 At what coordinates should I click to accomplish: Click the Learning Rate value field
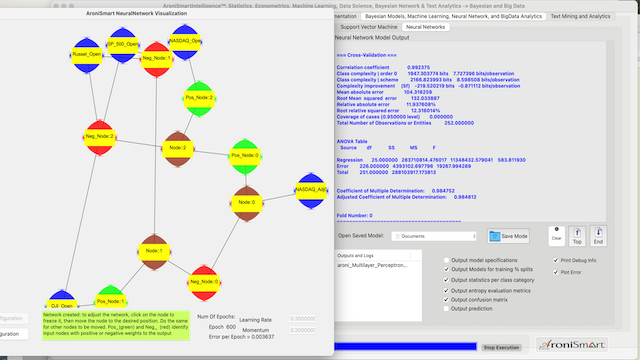302,319
